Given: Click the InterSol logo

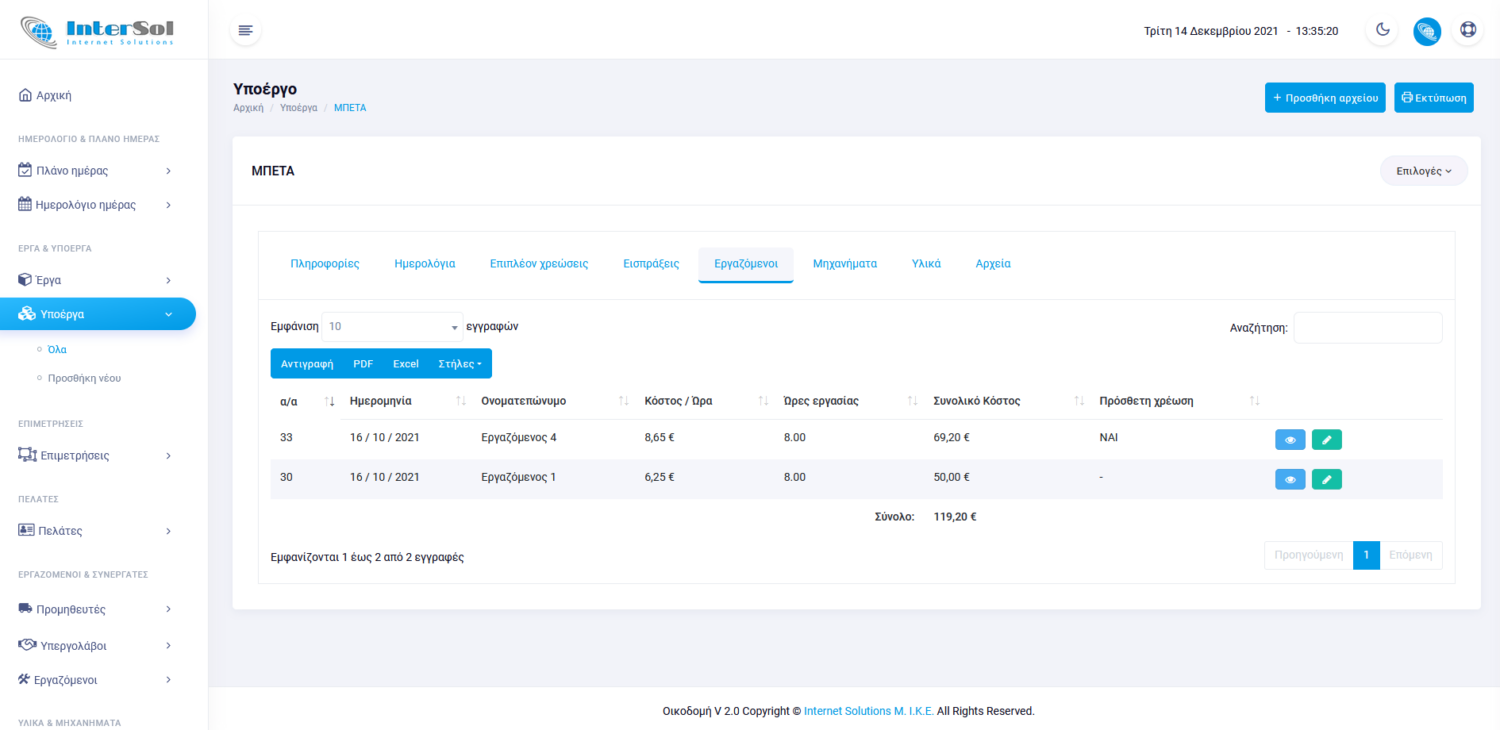Looking at the screenshot, I should pyautogui.click(x=97, y=31).
